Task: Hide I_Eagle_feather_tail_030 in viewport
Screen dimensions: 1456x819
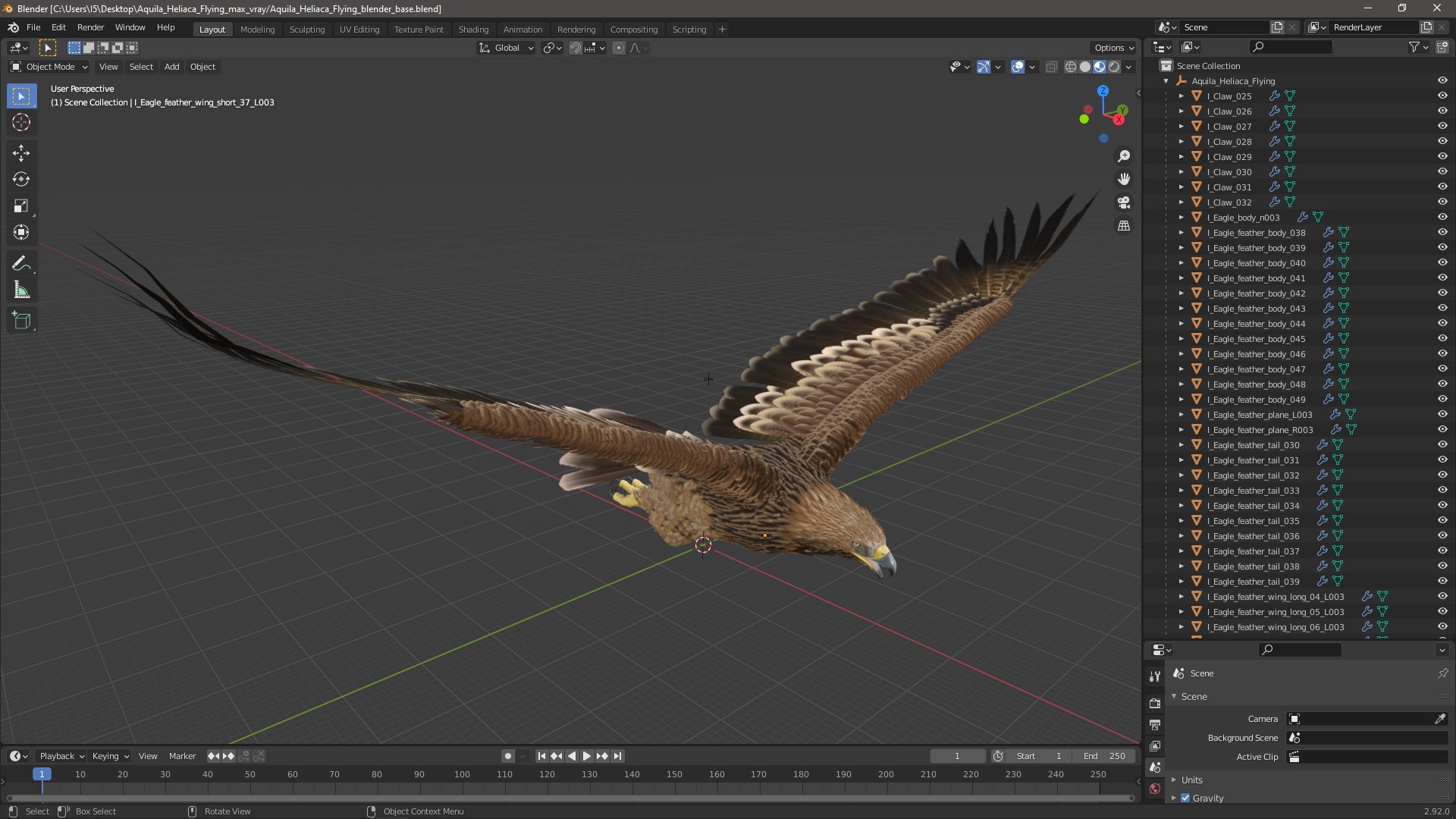Action: pos(1442,445)
